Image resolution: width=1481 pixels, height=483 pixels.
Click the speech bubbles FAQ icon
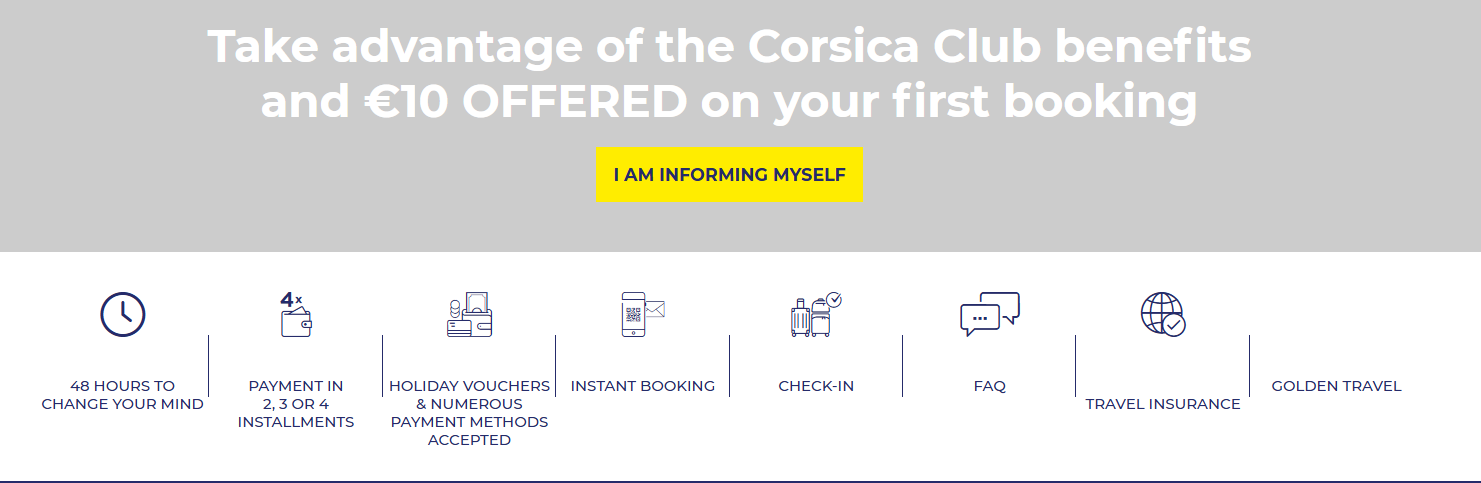pos(989,314)
